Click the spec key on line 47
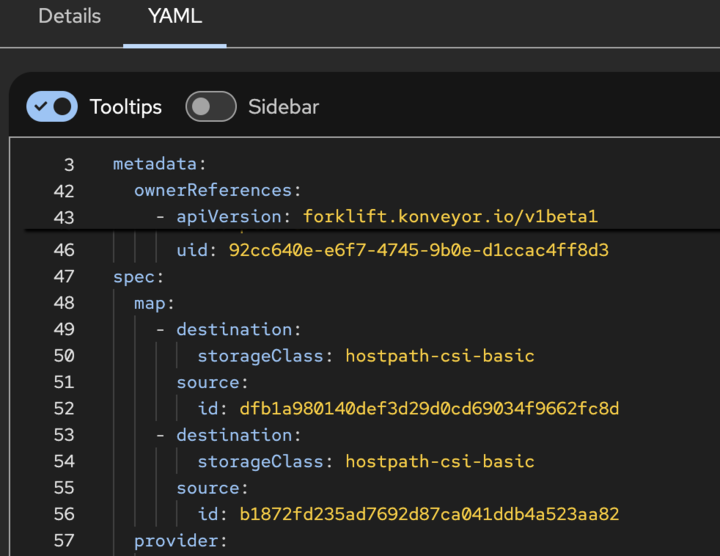 134,276
